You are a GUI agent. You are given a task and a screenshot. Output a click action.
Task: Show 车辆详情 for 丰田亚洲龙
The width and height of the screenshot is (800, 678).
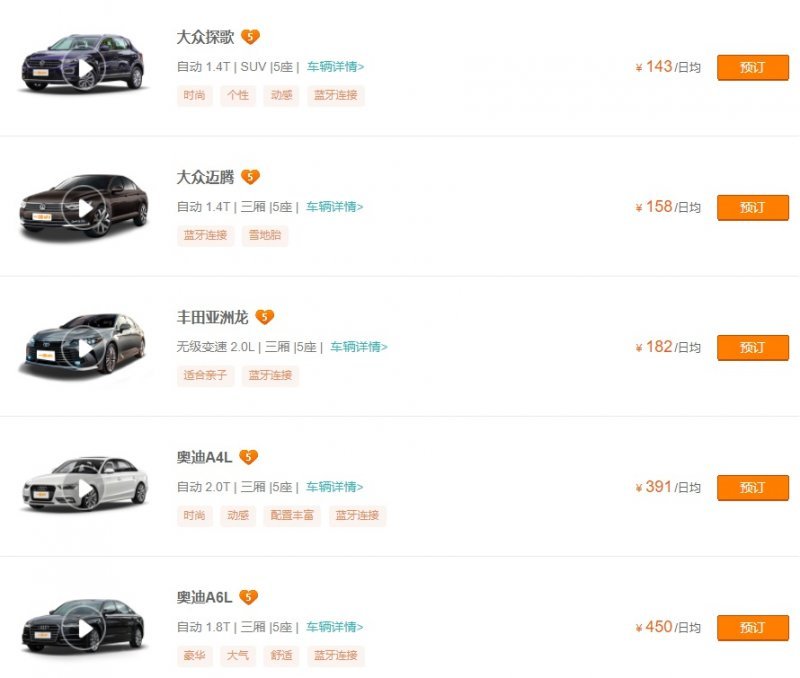359,347
